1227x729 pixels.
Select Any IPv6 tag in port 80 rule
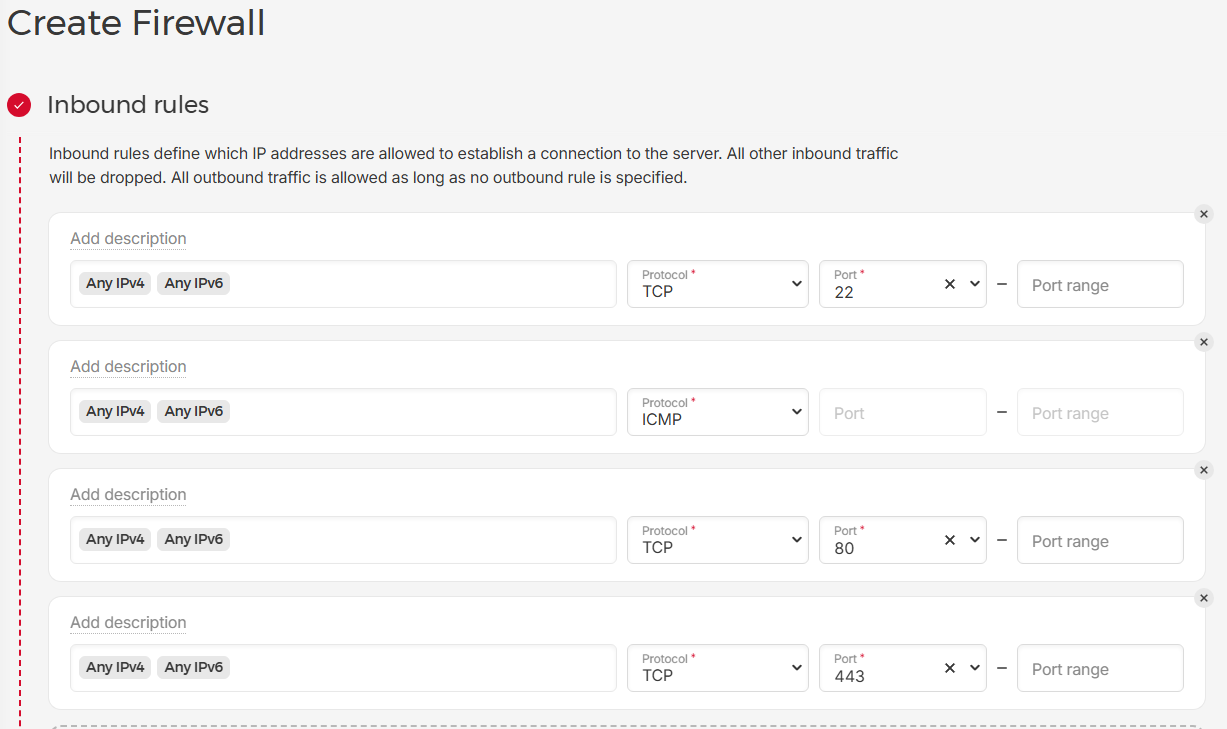click(x=193, y=540)
